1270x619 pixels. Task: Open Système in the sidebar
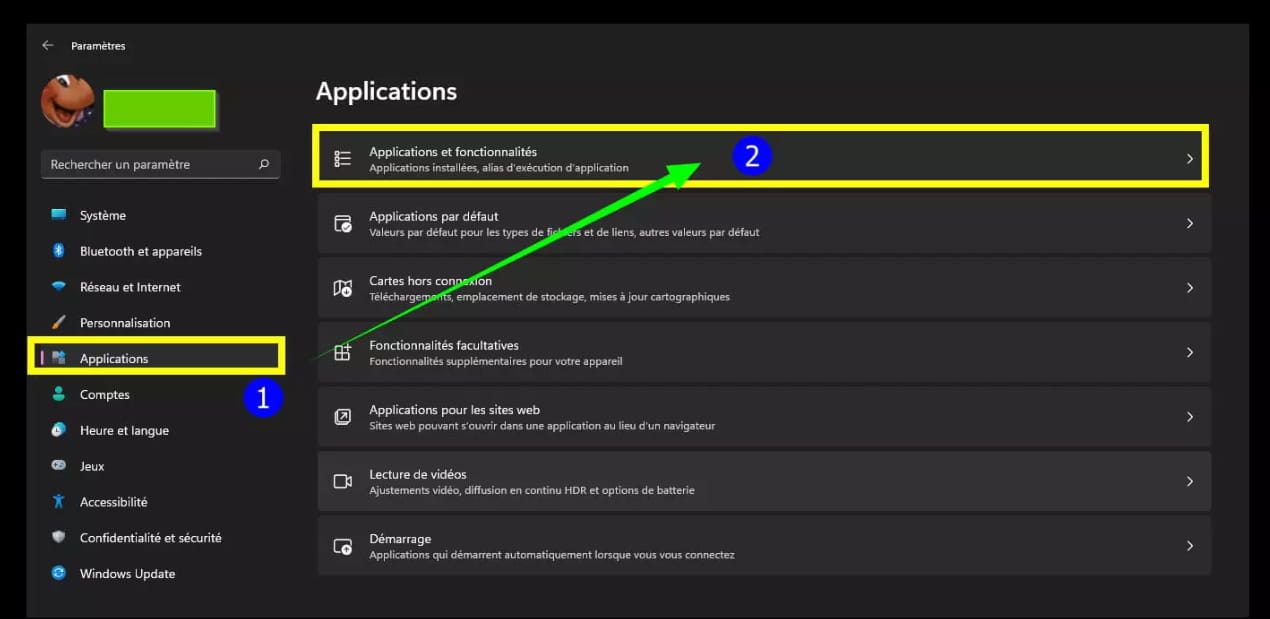click(102, 216)
